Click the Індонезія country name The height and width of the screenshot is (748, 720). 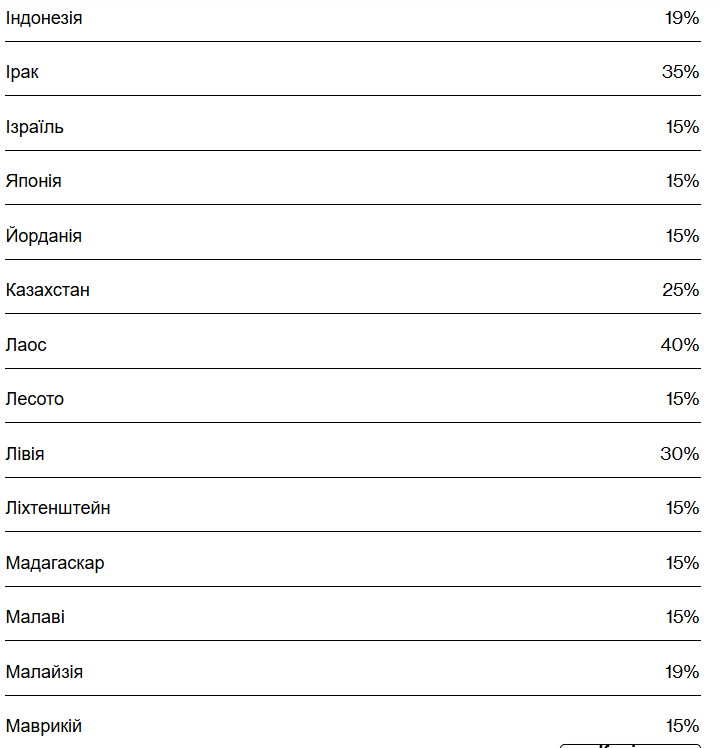coord(44,18)
